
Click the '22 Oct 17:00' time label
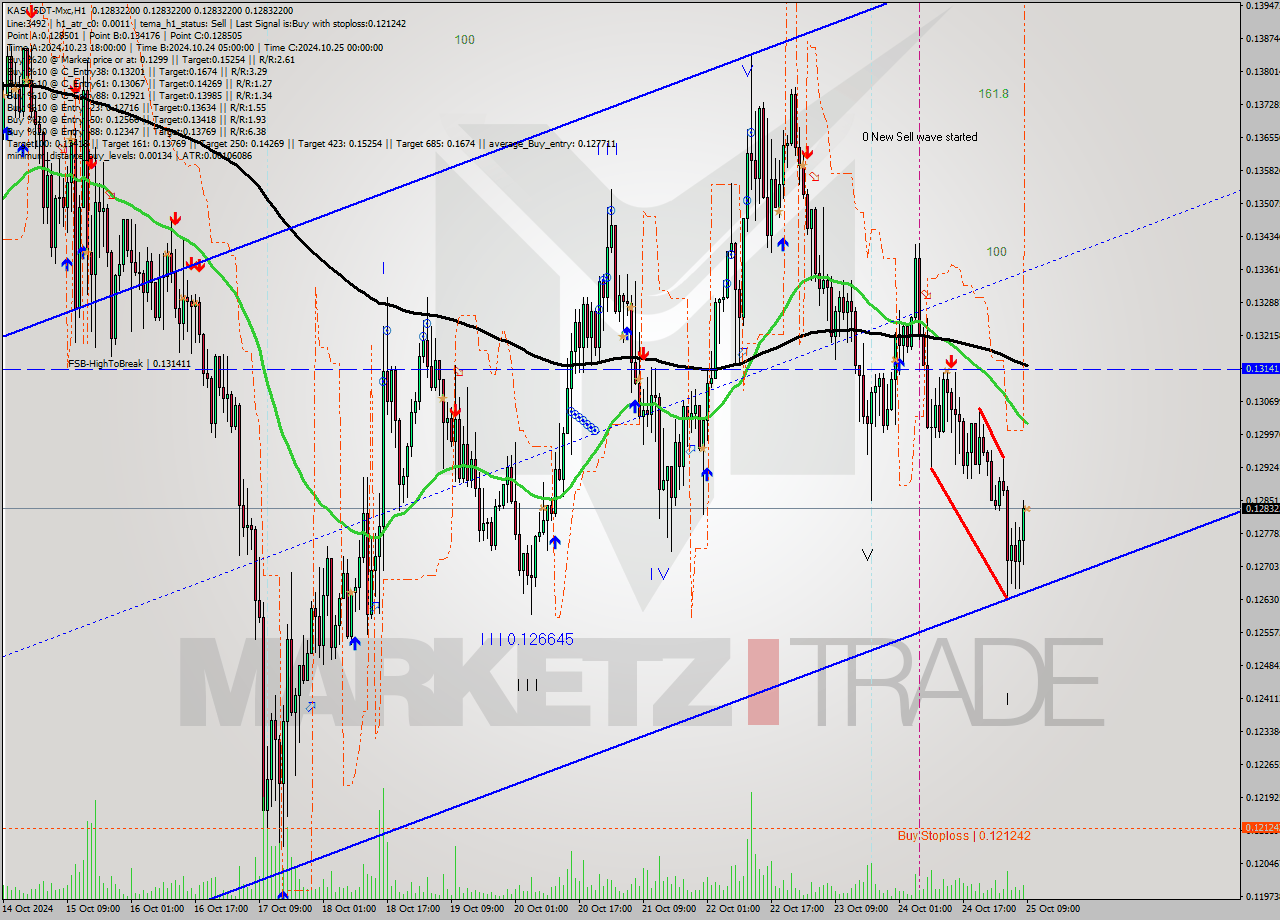[x=797, y=909]
